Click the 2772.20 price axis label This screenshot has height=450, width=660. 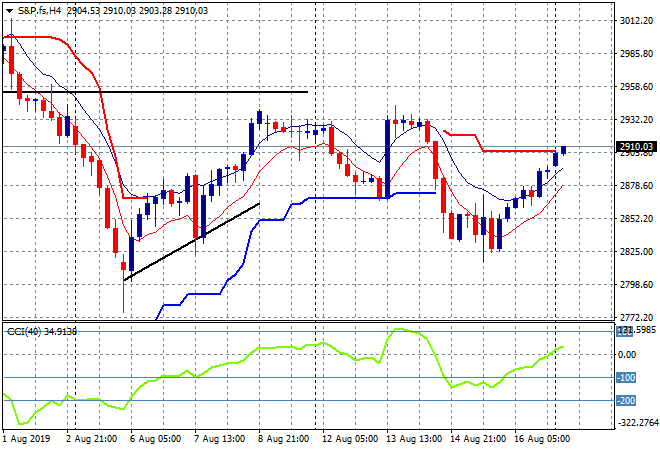tap(636, 317)
